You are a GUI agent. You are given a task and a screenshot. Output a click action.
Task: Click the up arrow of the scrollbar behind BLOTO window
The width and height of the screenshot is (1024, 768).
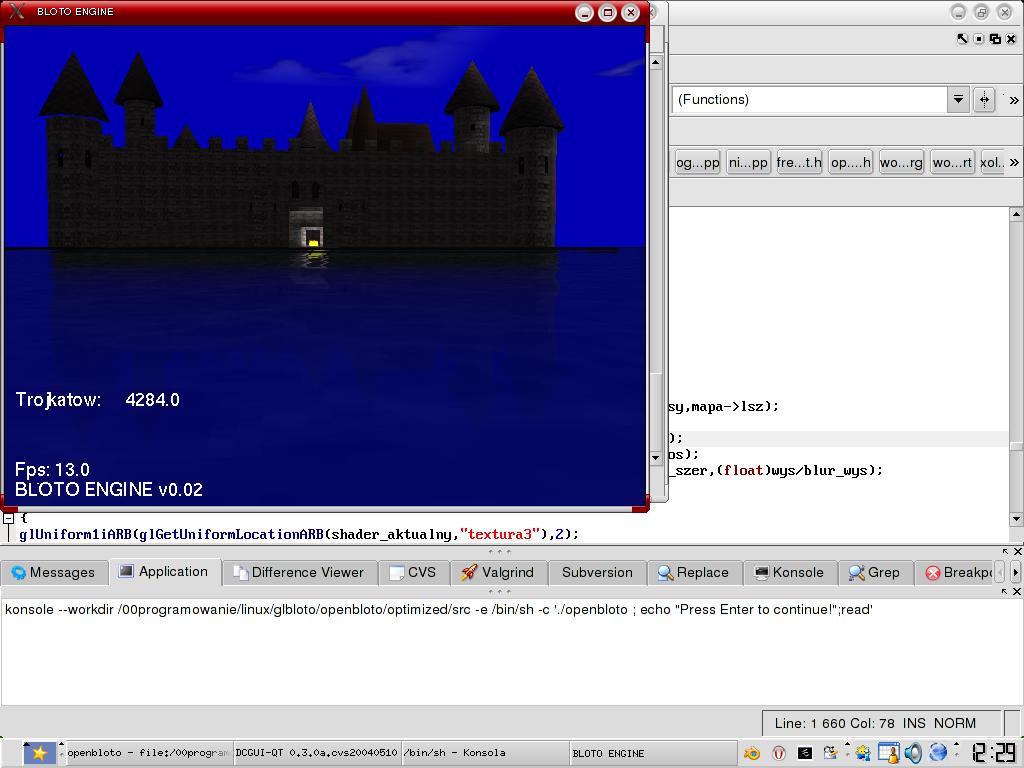point(656,62)
